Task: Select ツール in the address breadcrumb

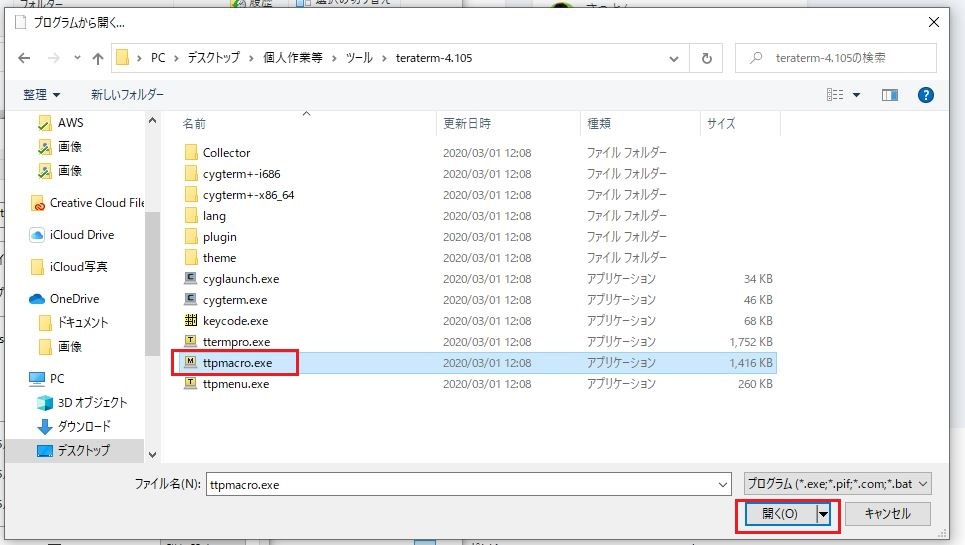Action: point(359,58)
